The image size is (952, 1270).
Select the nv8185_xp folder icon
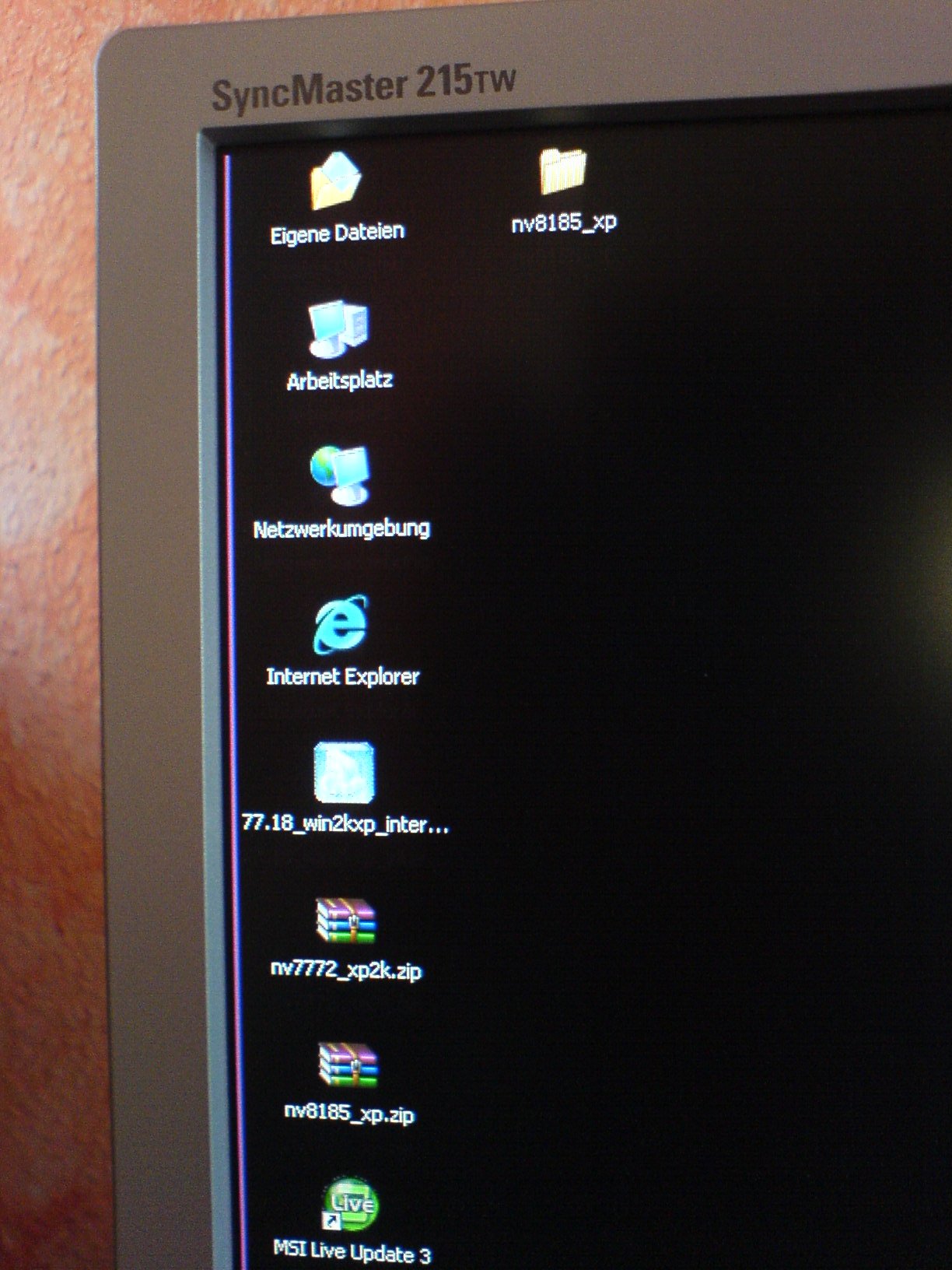click(562, 171)
